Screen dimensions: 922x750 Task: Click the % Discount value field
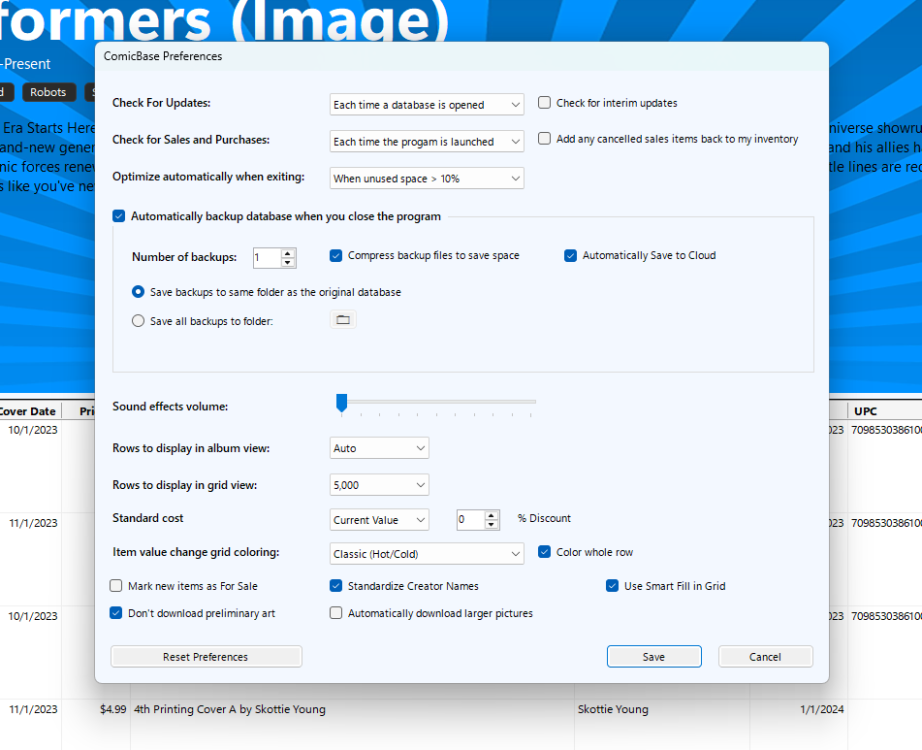(x=471, y=520)
